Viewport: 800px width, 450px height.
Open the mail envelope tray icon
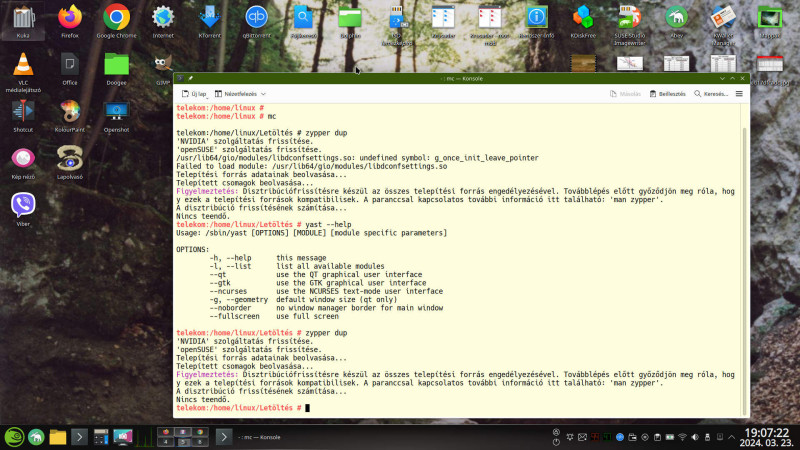(582, 437)
